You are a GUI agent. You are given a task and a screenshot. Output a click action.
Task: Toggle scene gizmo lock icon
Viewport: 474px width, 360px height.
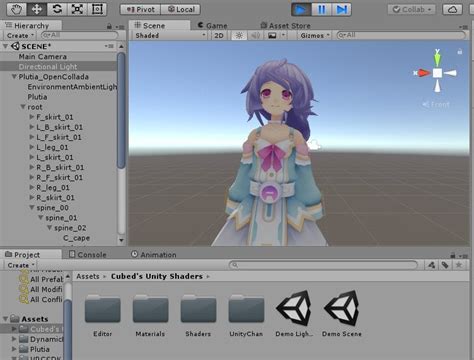[x=460, y=51]
